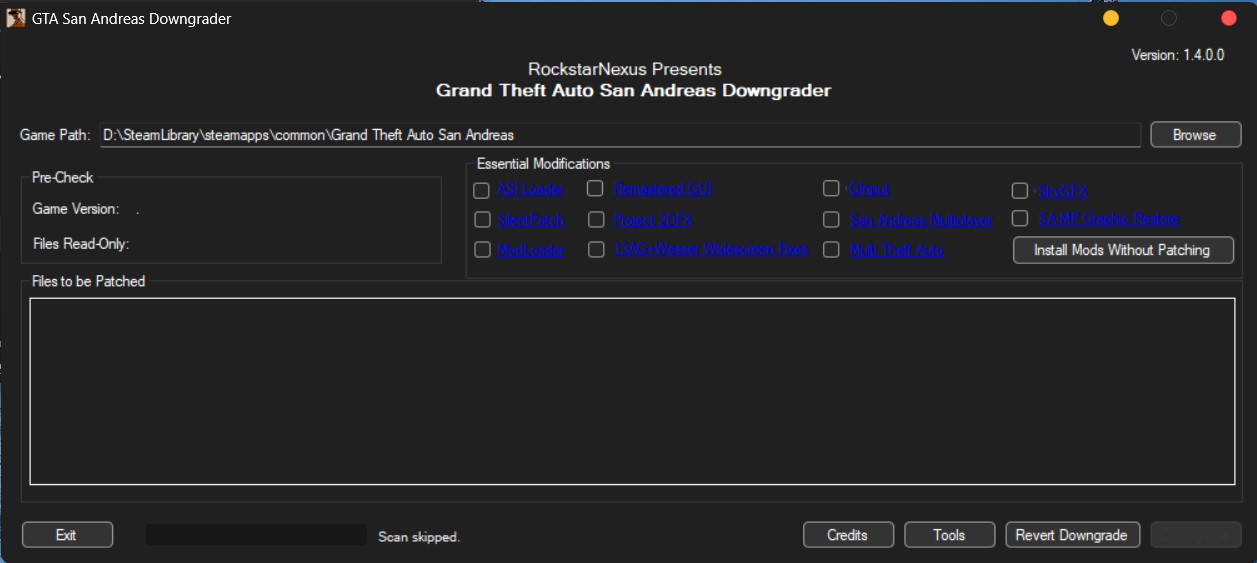Screen dimensions: 1257x563
Task: Check the ModLoader option
Action: (482, 250)
